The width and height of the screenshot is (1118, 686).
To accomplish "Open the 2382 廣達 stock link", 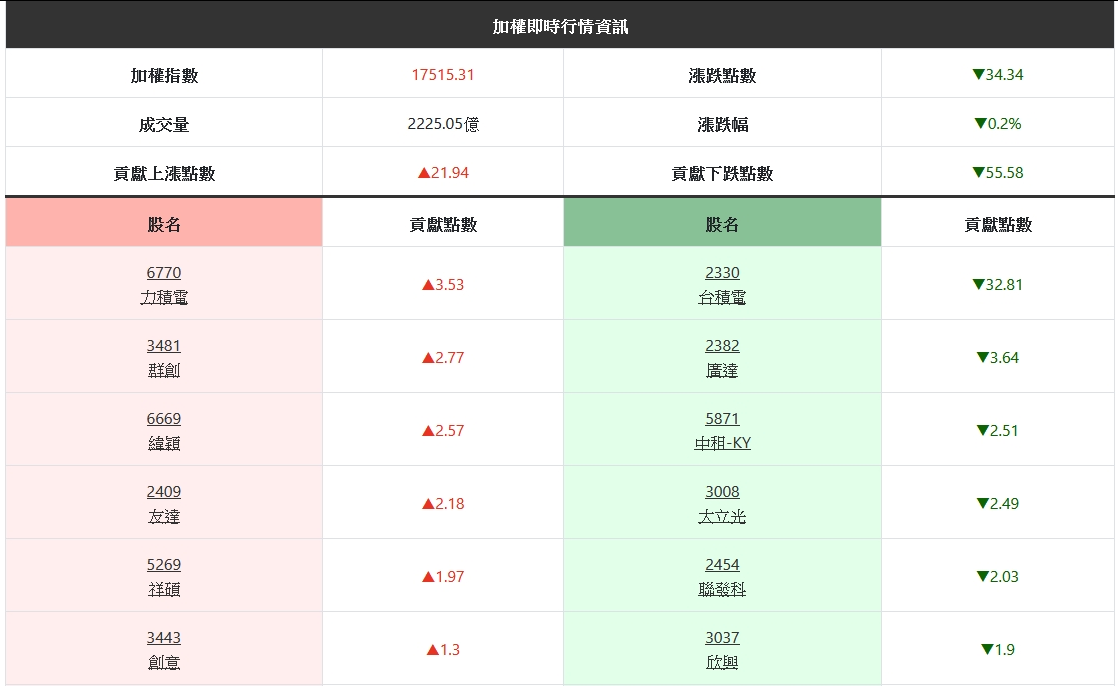I will point(722,357).
